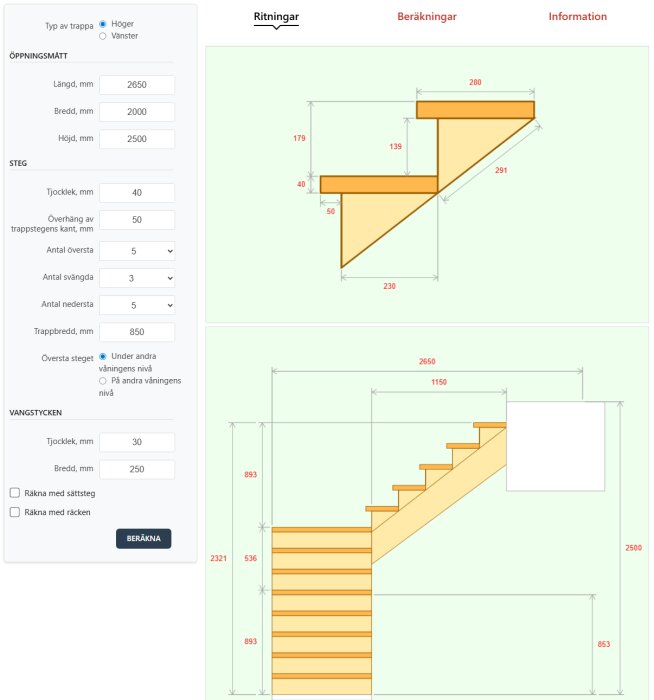Click the step Tjocklek field showing 40
The height and width of the screenshot is (700, 654).
click(x=137, y=193)
